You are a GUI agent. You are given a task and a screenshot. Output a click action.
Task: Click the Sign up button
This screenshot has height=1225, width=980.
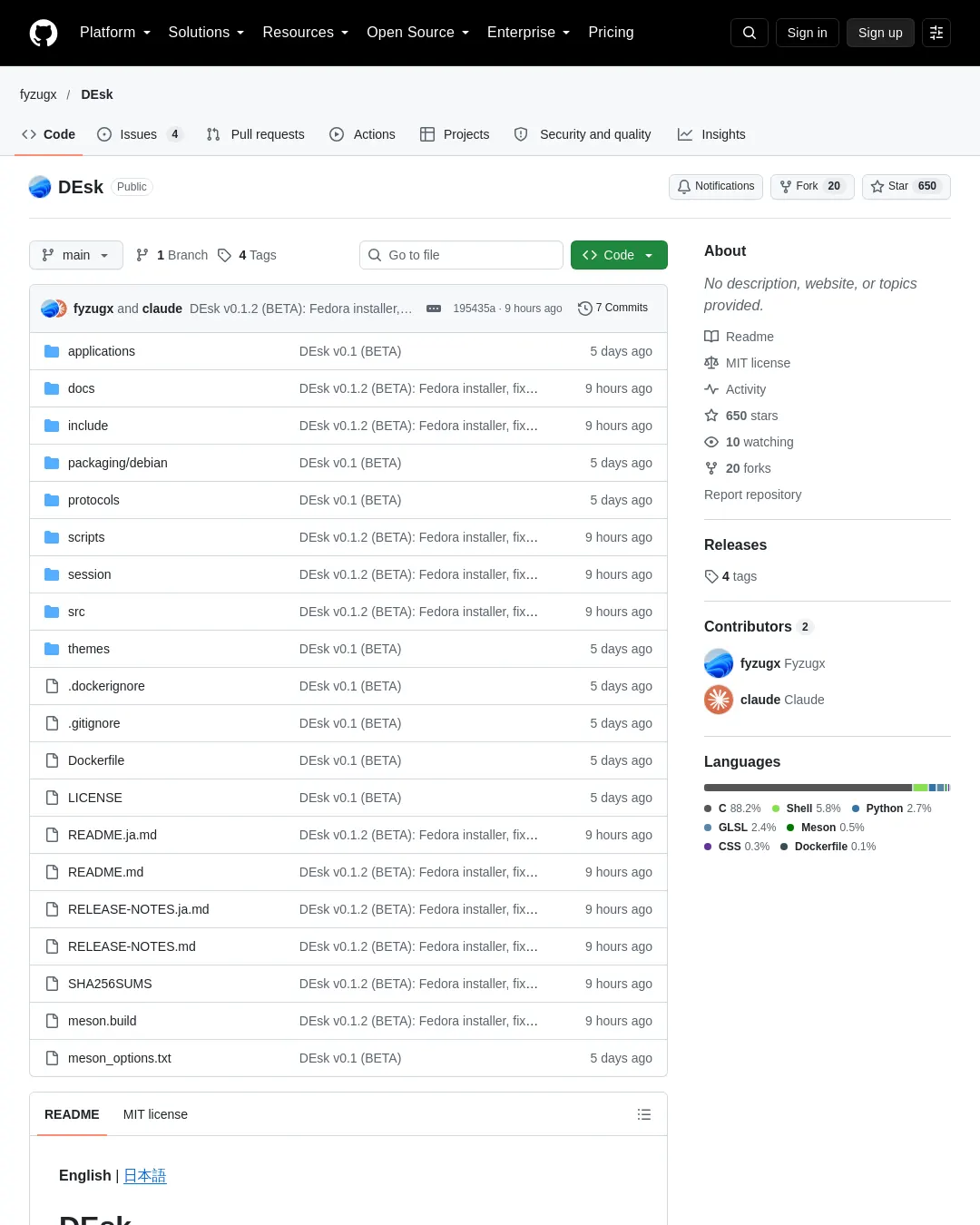(x=880, y=33)
